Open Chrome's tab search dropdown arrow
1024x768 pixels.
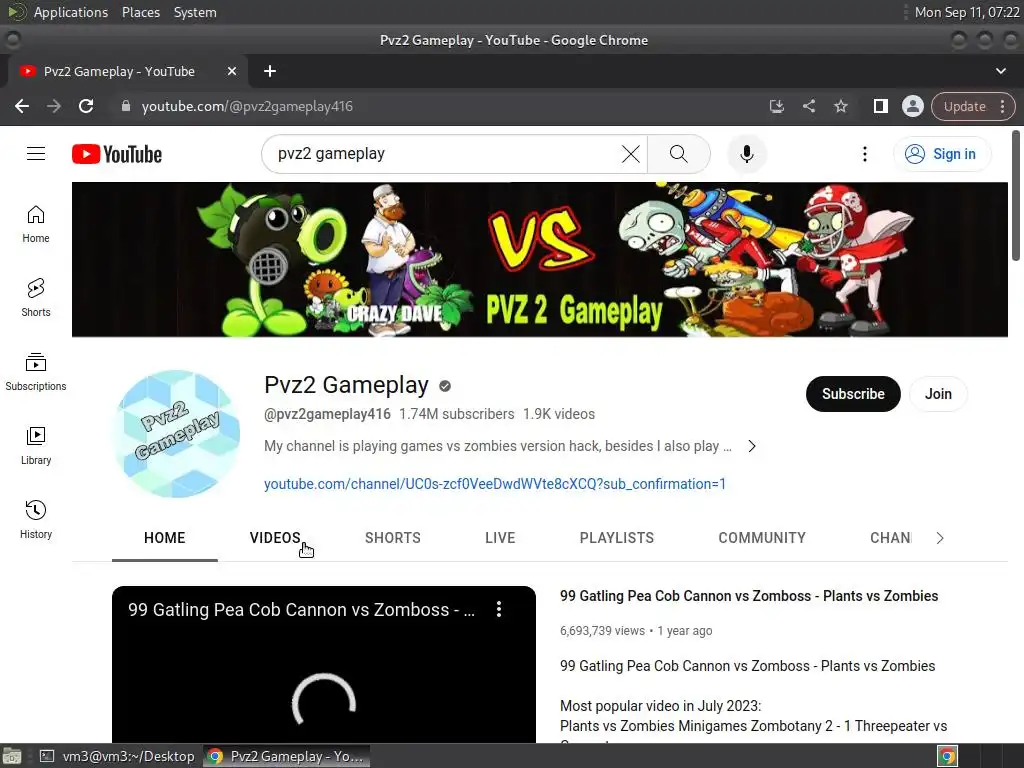(x=1000, y=71)
